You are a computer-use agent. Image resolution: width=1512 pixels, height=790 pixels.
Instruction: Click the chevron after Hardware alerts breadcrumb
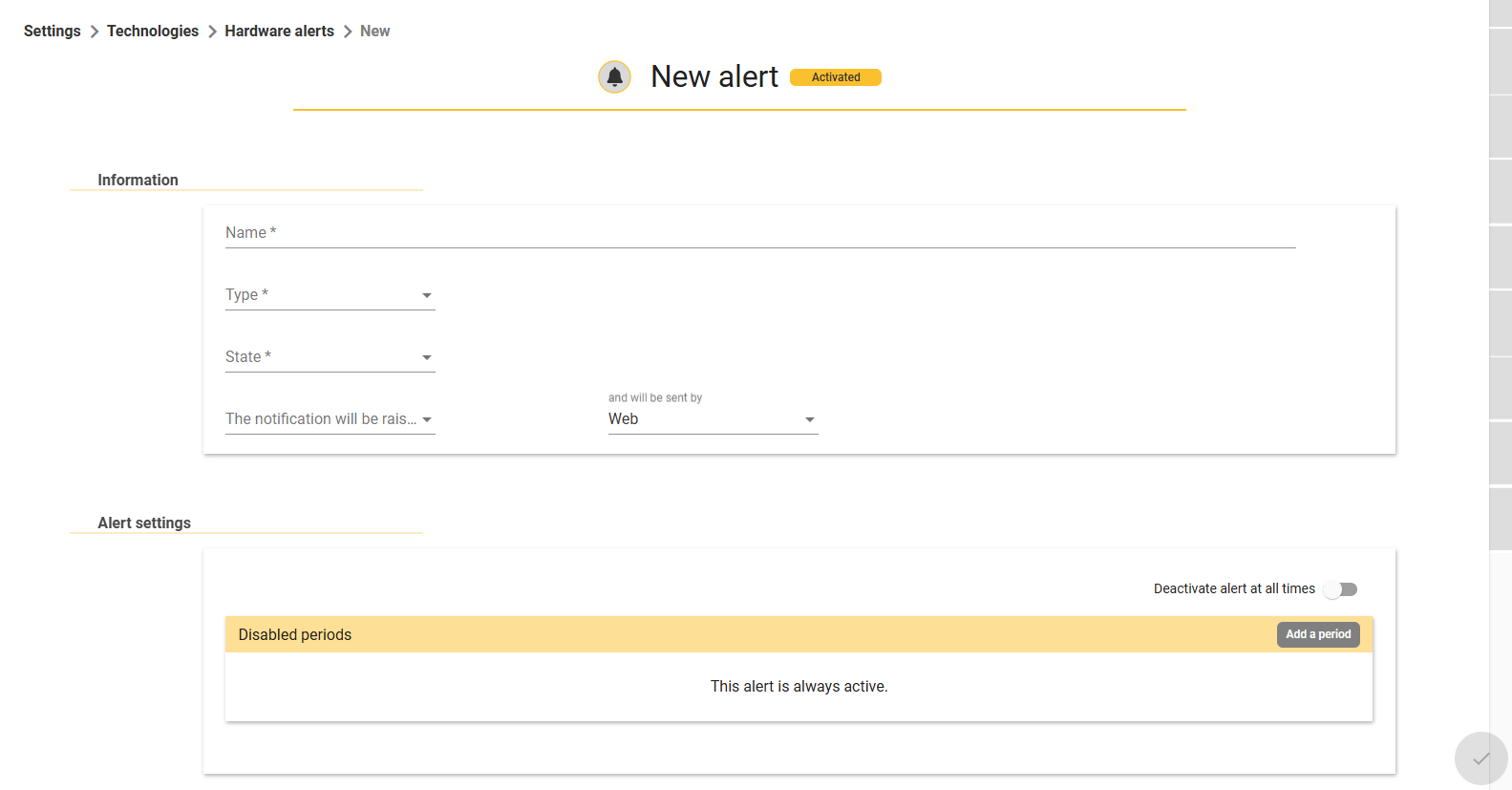coord(348,32)
